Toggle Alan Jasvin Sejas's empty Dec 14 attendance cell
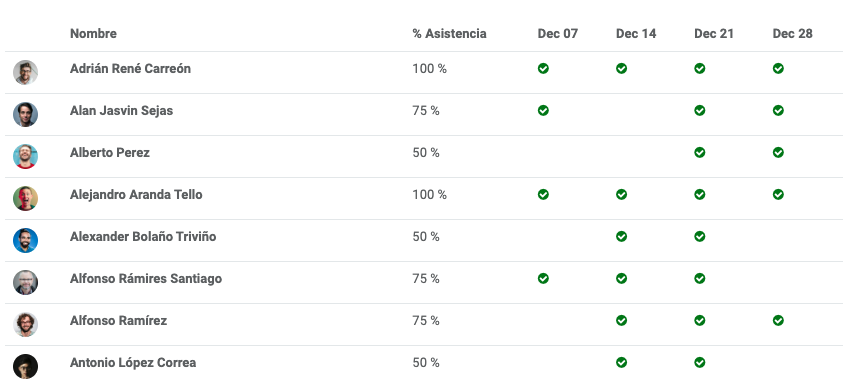Image resolution: width=856 pixels, height=380 pixels. 621,110
